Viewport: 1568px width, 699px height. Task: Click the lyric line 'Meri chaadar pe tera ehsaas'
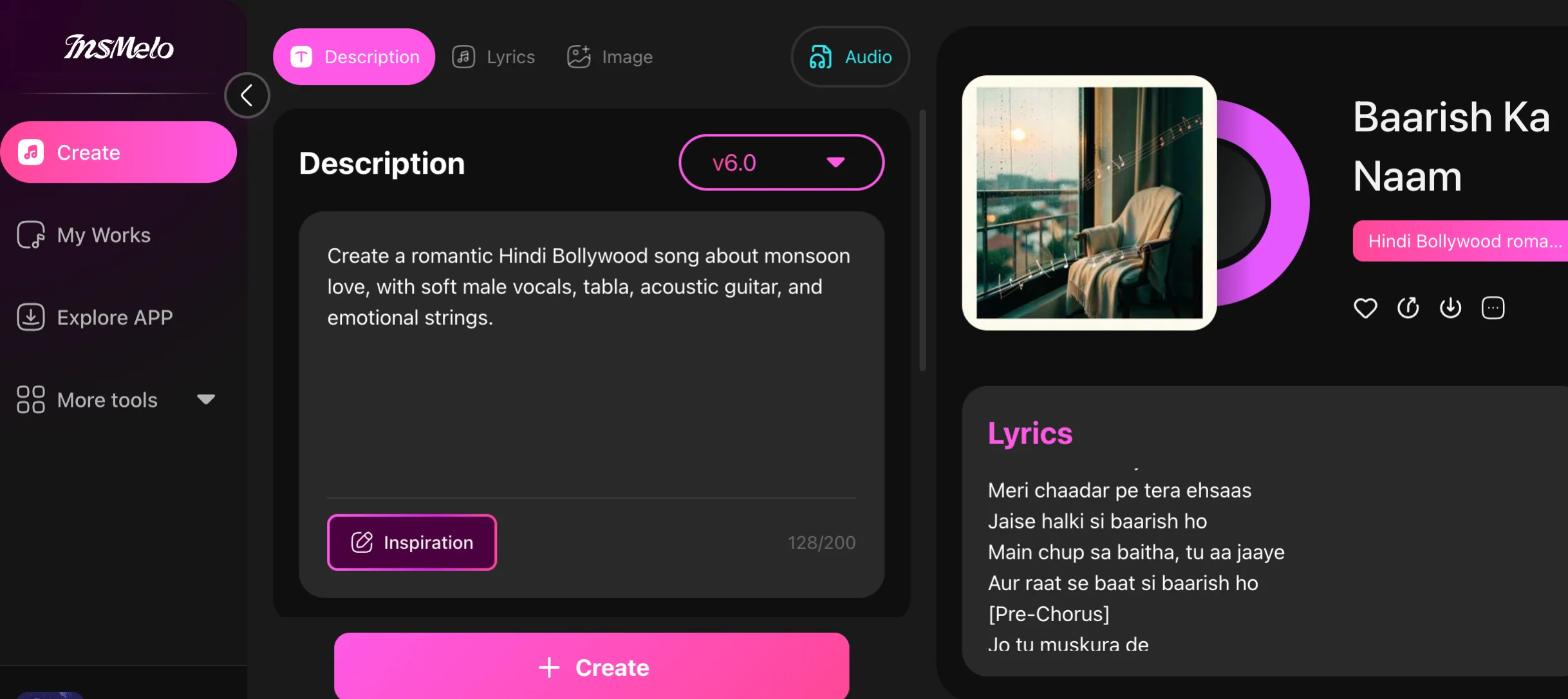tap(1119, 490)
